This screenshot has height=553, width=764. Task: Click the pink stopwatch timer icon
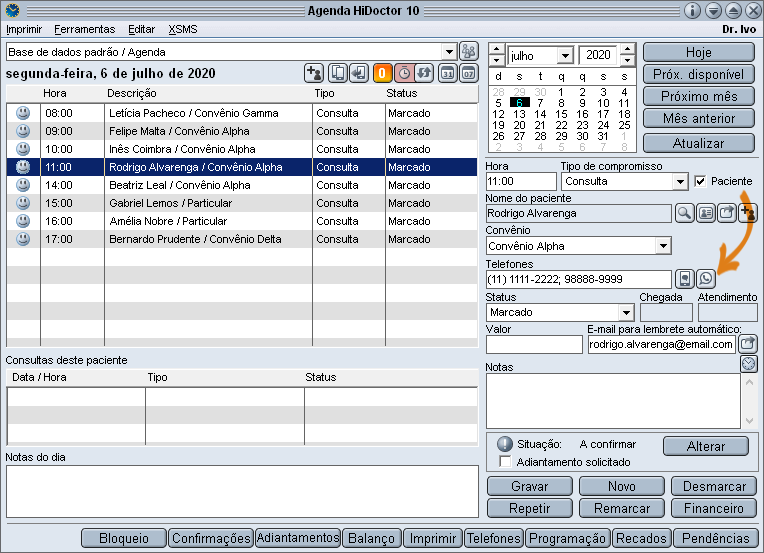point(404,74)
